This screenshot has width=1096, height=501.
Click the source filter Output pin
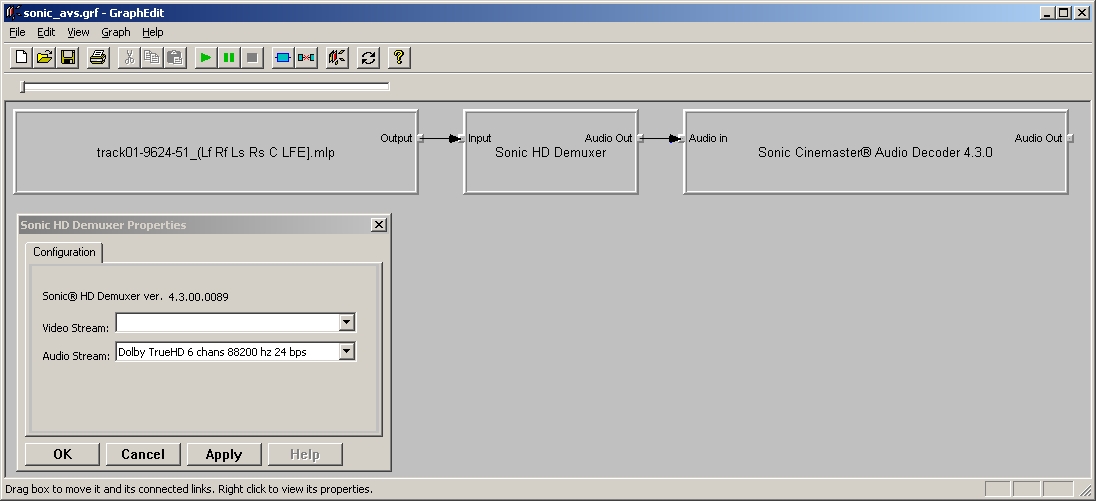(420, 138)
